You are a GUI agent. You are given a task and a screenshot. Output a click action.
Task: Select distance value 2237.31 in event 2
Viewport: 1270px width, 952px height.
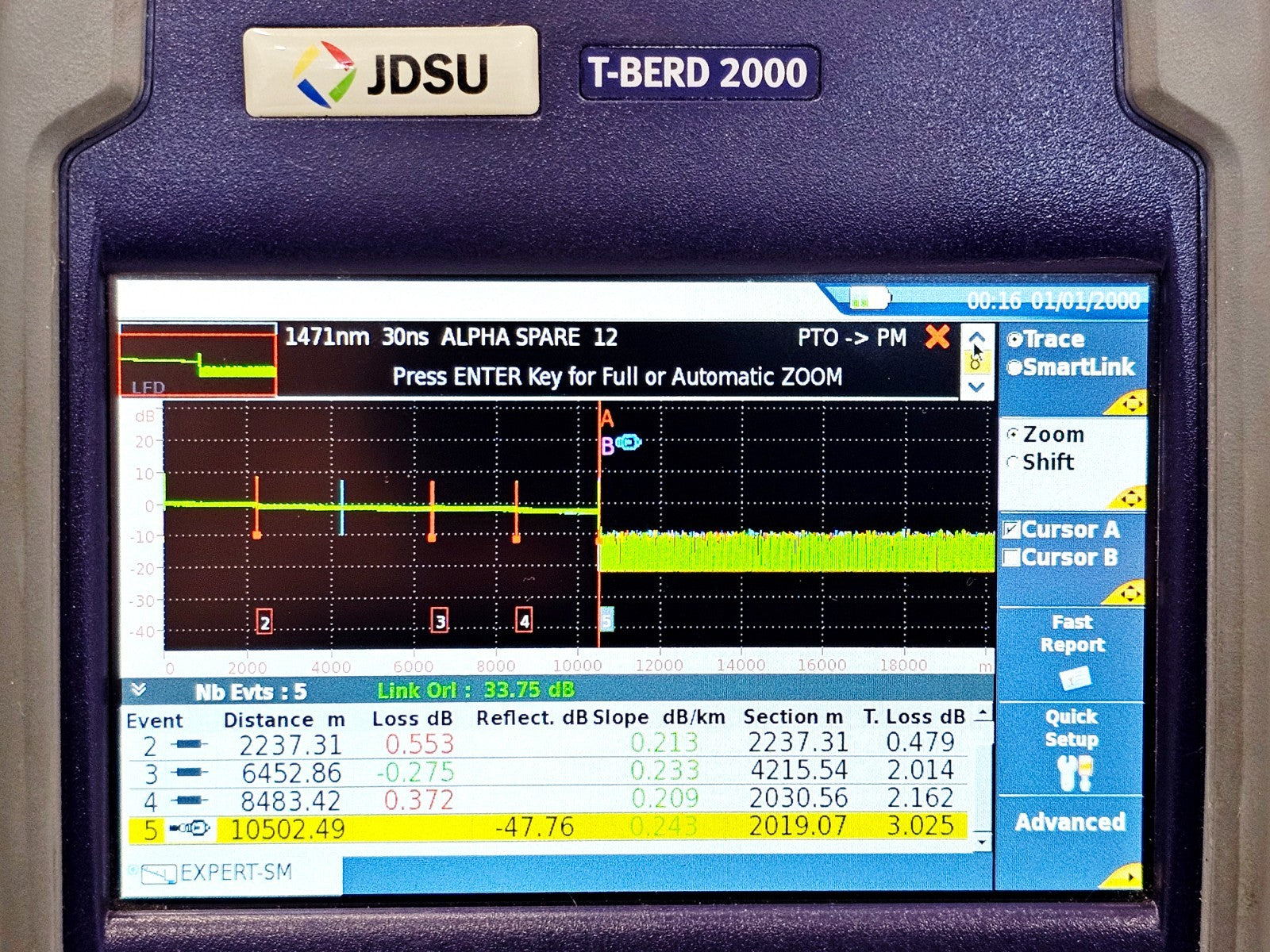point(291,745)
